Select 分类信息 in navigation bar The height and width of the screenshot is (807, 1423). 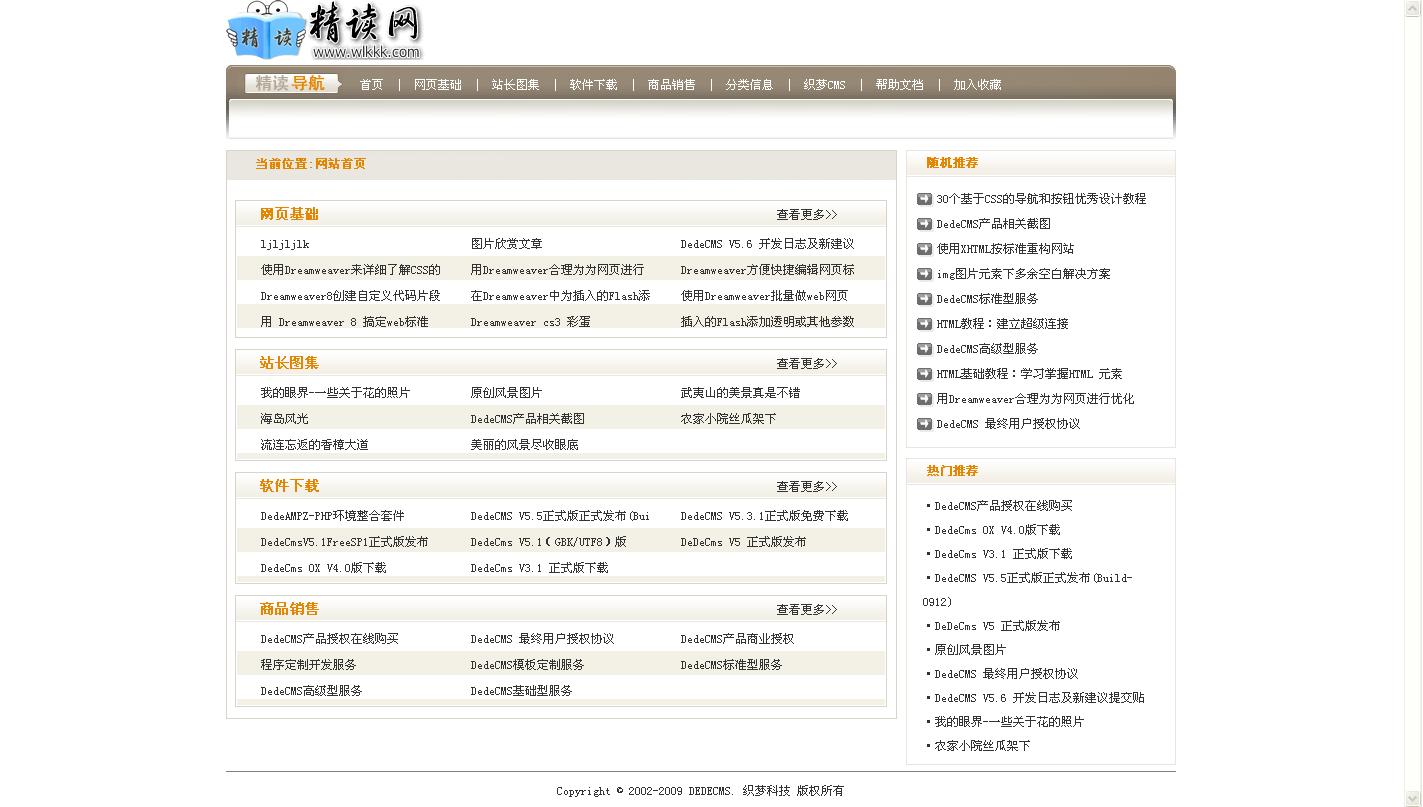pos(749,85)
